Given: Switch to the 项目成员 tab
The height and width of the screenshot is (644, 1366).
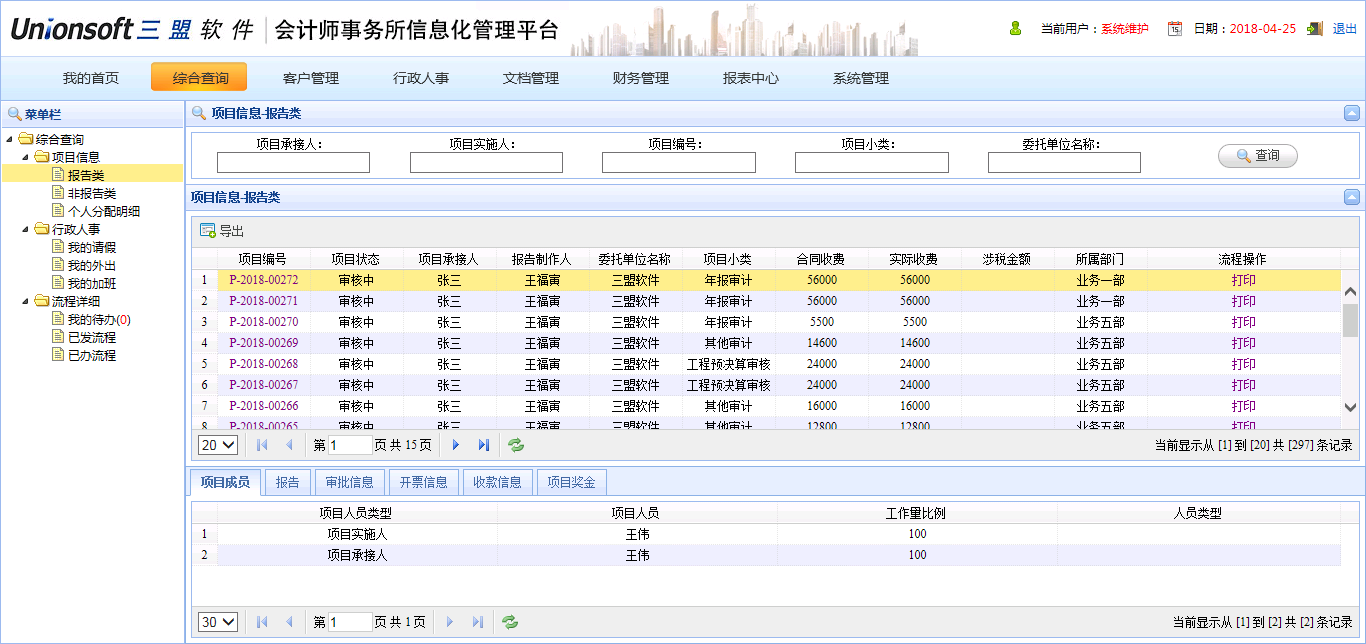Looking at the screenshot, I should (x=225, y=482).
